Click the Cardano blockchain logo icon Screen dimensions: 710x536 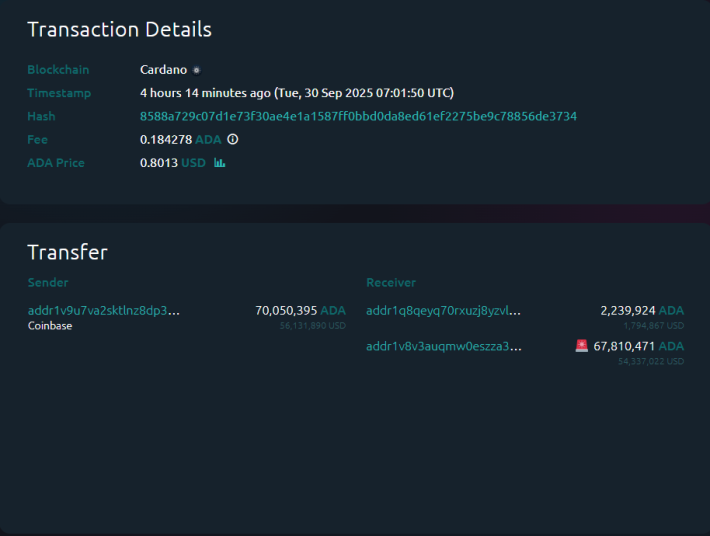pyautogui.click(x=196, y=70)
